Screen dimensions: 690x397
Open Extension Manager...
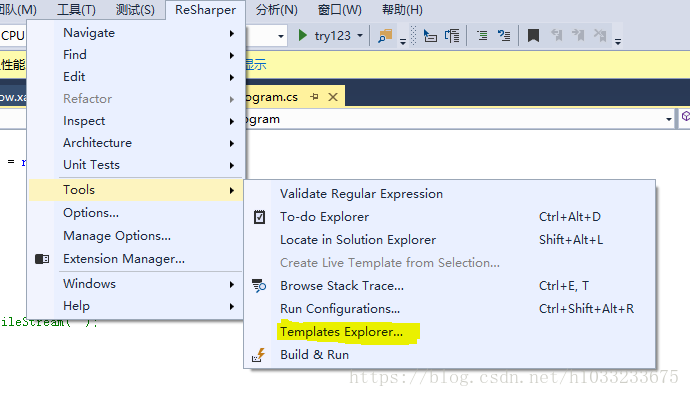[136, 259]
